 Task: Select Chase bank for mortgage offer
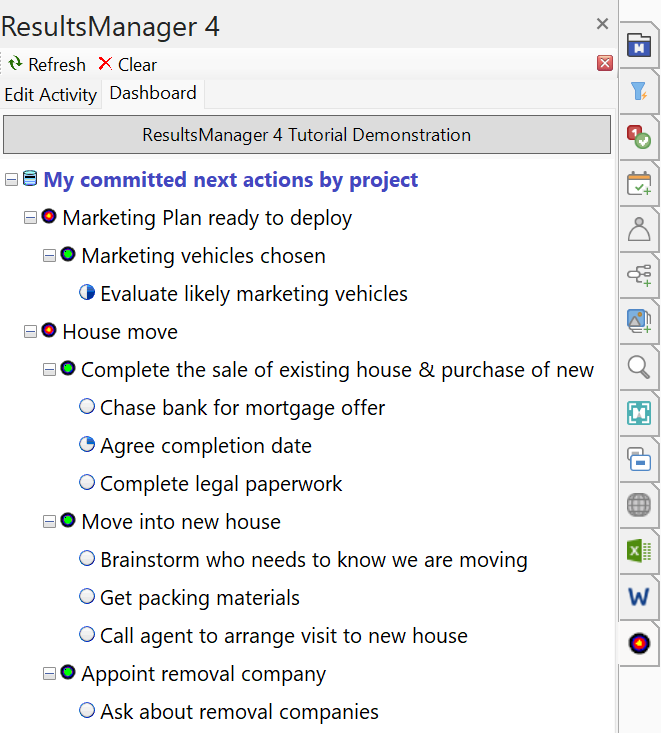pyautogui.click(x=243, y=408)
